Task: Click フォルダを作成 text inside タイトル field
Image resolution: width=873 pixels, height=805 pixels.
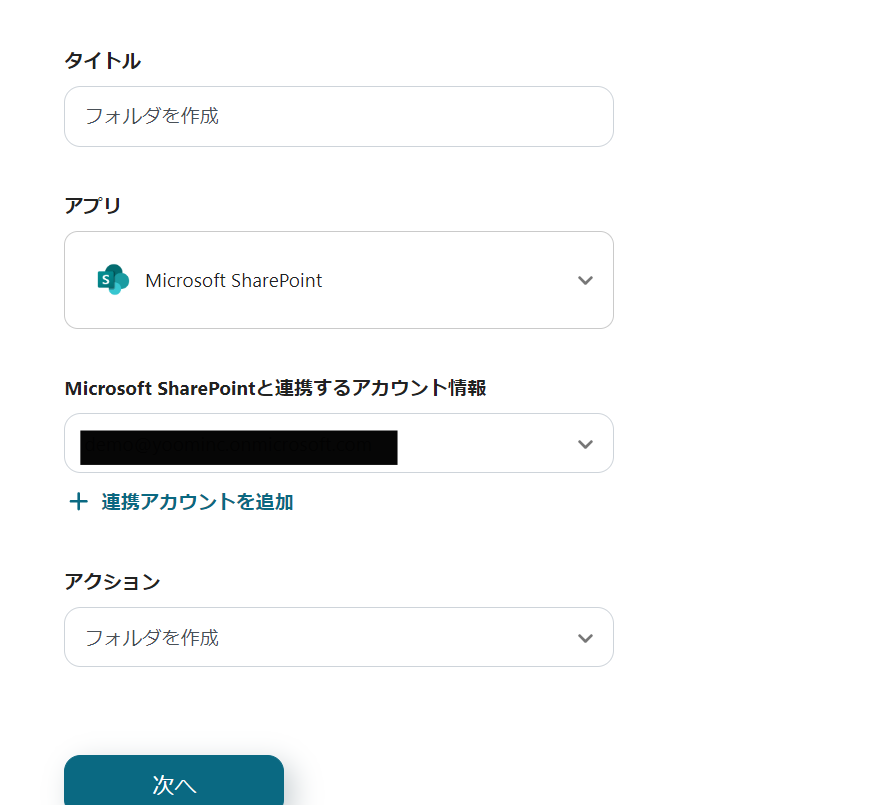Action: 152,116
